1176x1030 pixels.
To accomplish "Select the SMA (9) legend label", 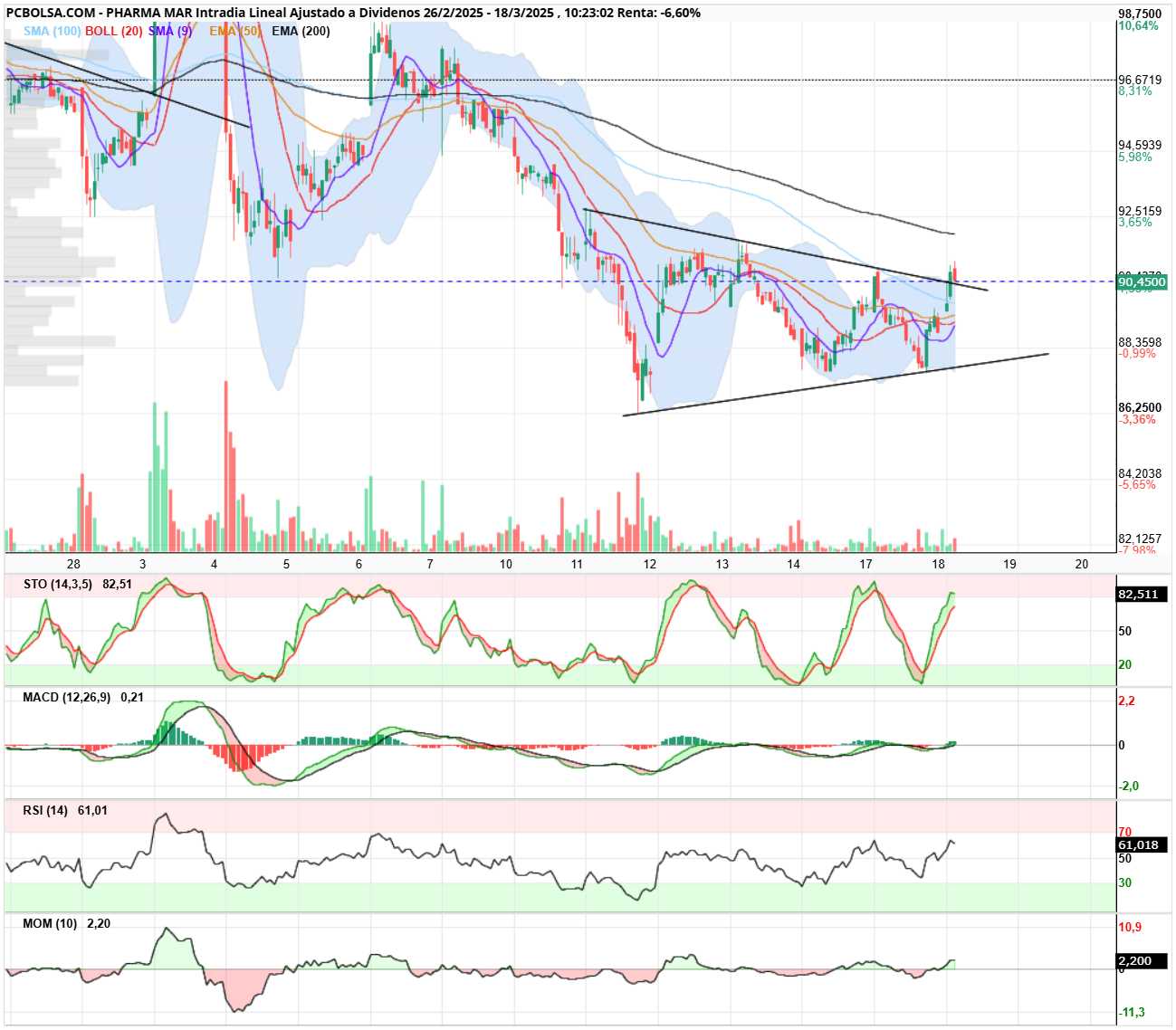I will tap(170, 31).
